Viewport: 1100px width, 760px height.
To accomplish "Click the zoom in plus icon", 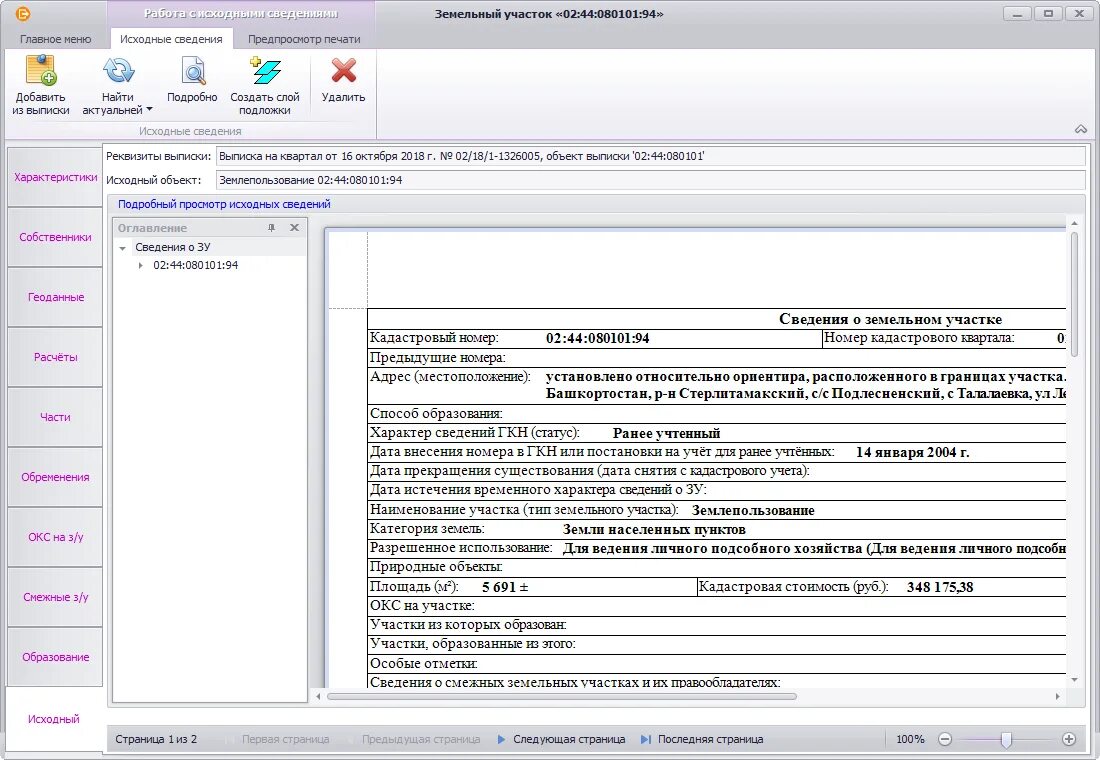I will pos(1069,739).
